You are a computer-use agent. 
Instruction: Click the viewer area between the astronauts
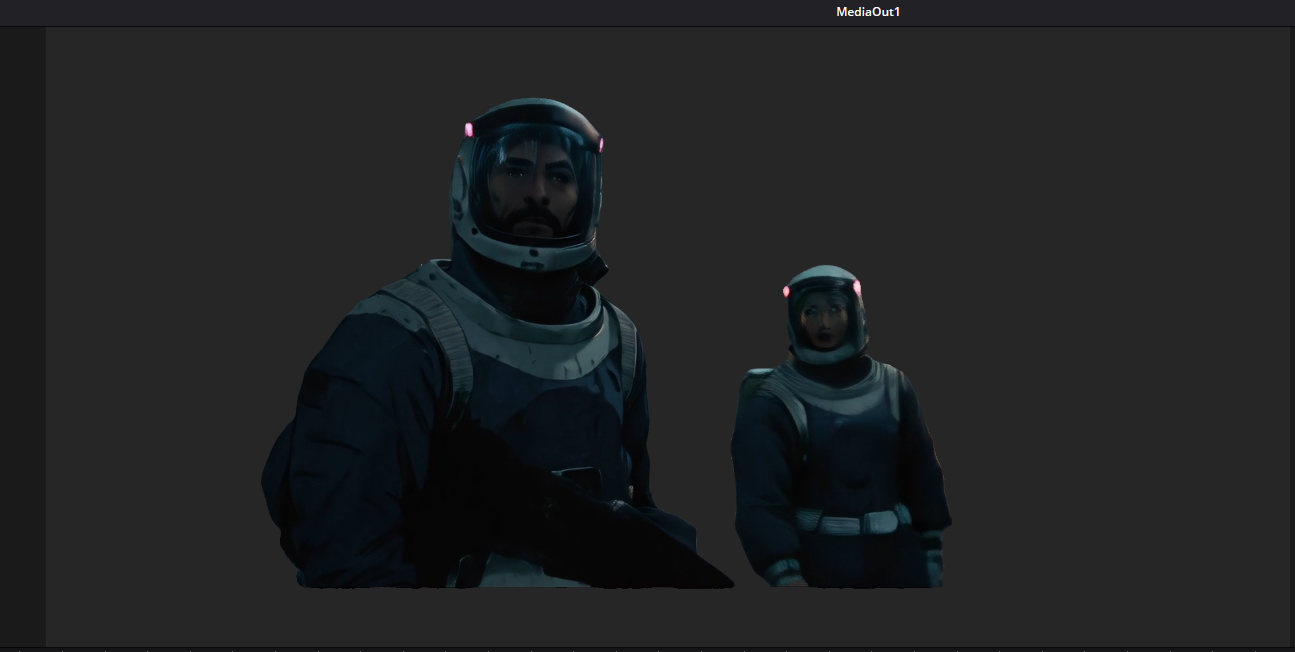(x=690, y=350)
